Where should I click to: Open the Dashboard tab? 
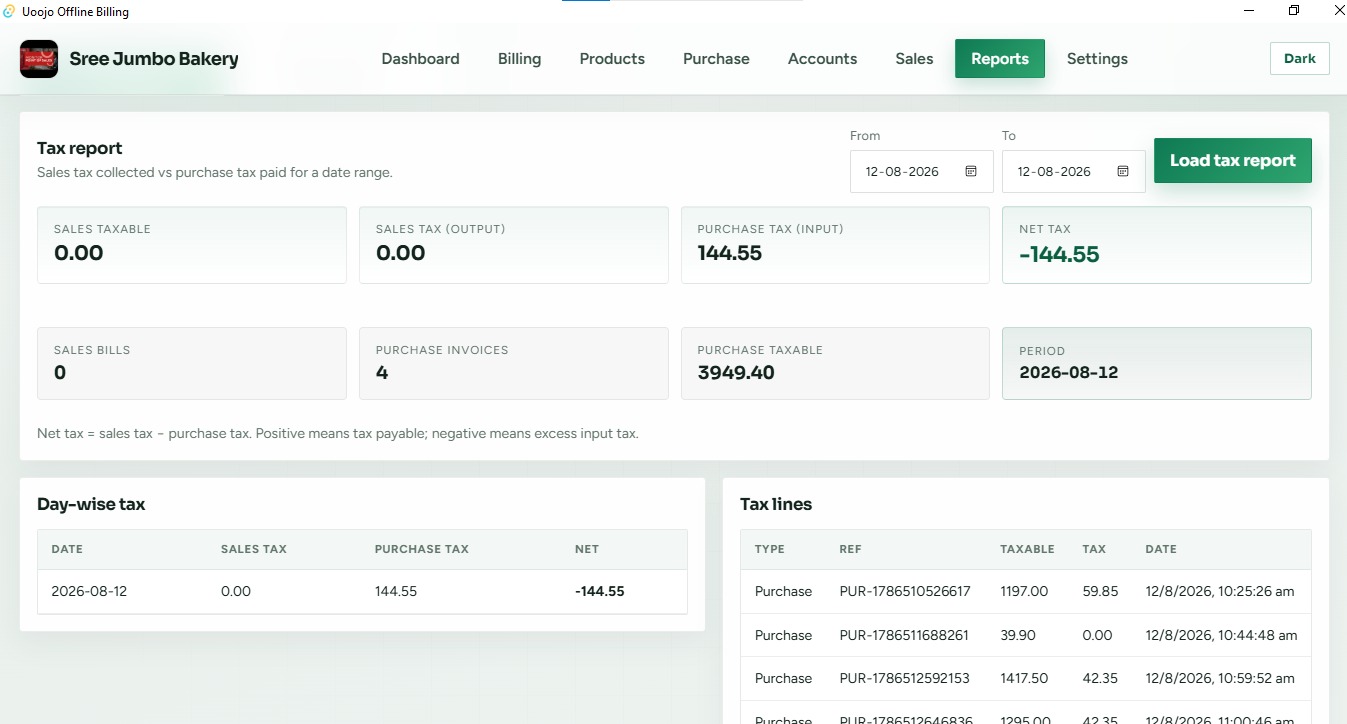420,59
